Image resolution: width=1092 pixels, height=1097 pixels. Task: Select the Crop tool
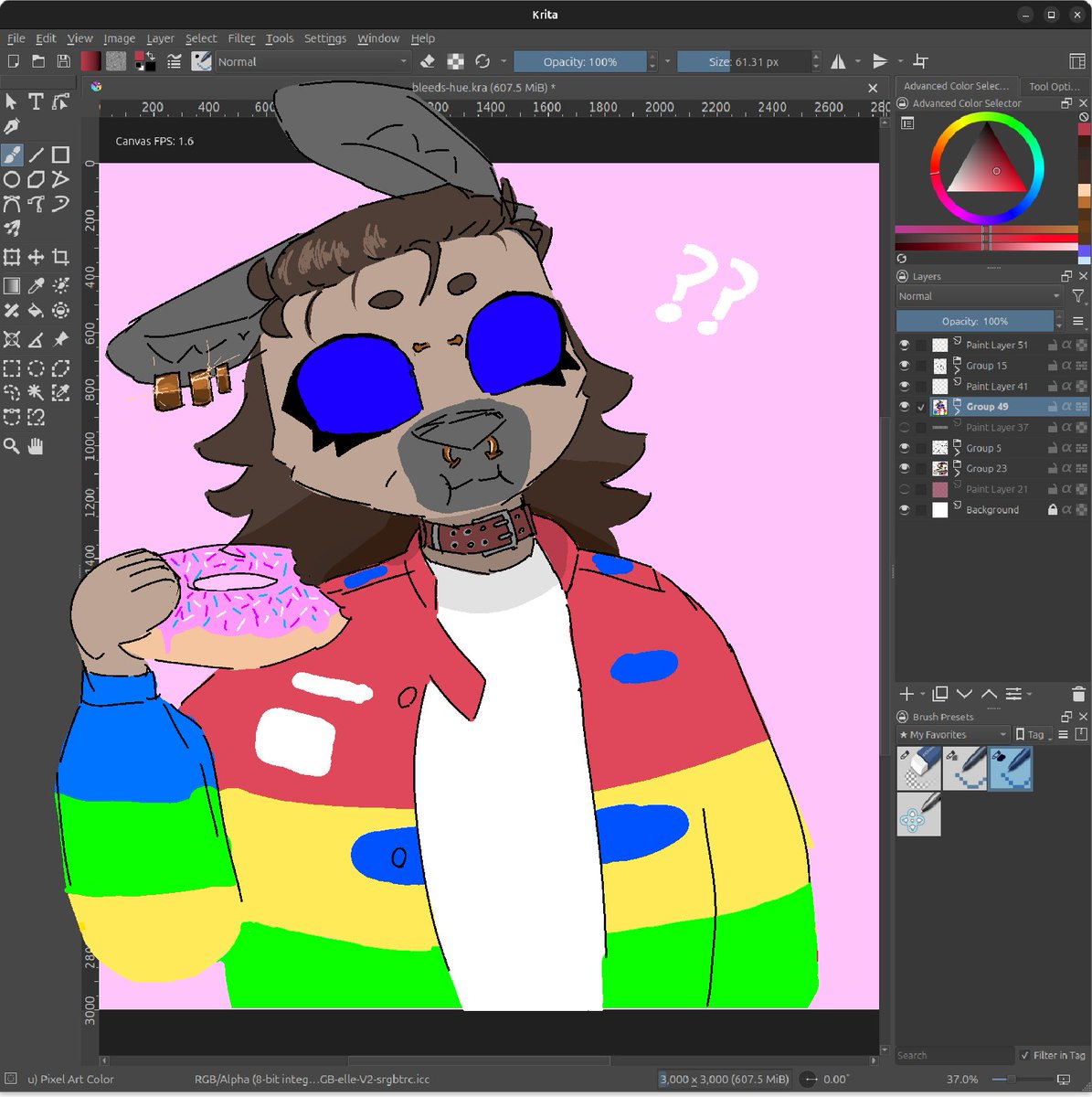[60, 257]
